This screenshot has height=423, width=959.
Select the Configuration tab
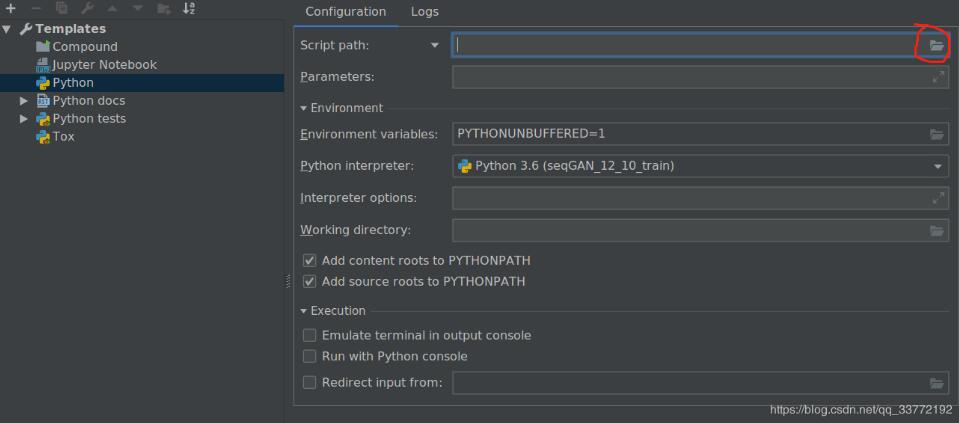[x=345, y=12]
